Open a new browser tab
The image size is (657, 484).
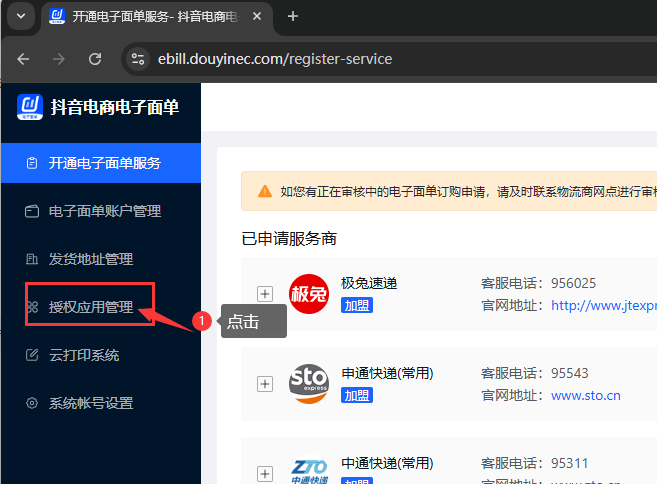tap(293, 16)
